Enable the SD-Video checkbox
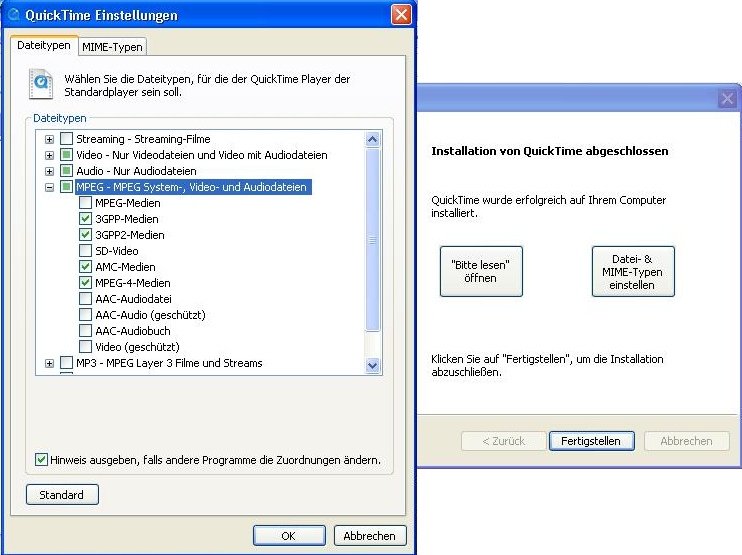This screenshot has height=555, width=742. coord(85,251)
